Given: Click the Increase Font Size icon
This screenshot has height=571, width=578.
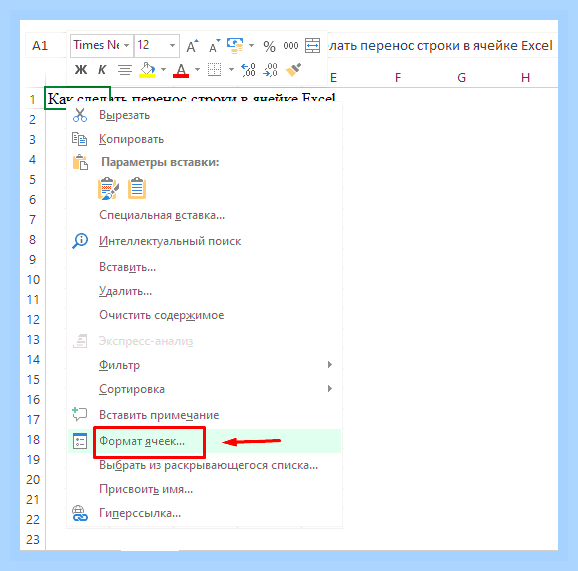Looking at the screenshot, I should (192, 46).
